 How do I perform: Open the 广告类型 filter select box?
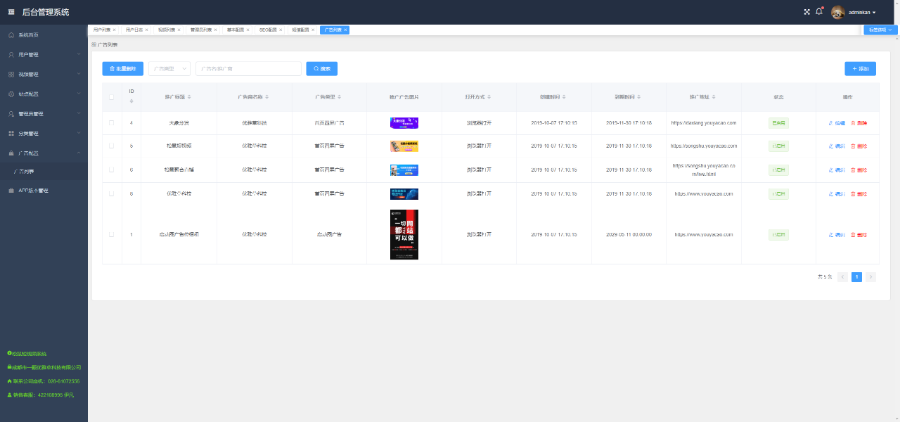pos(169,69)
